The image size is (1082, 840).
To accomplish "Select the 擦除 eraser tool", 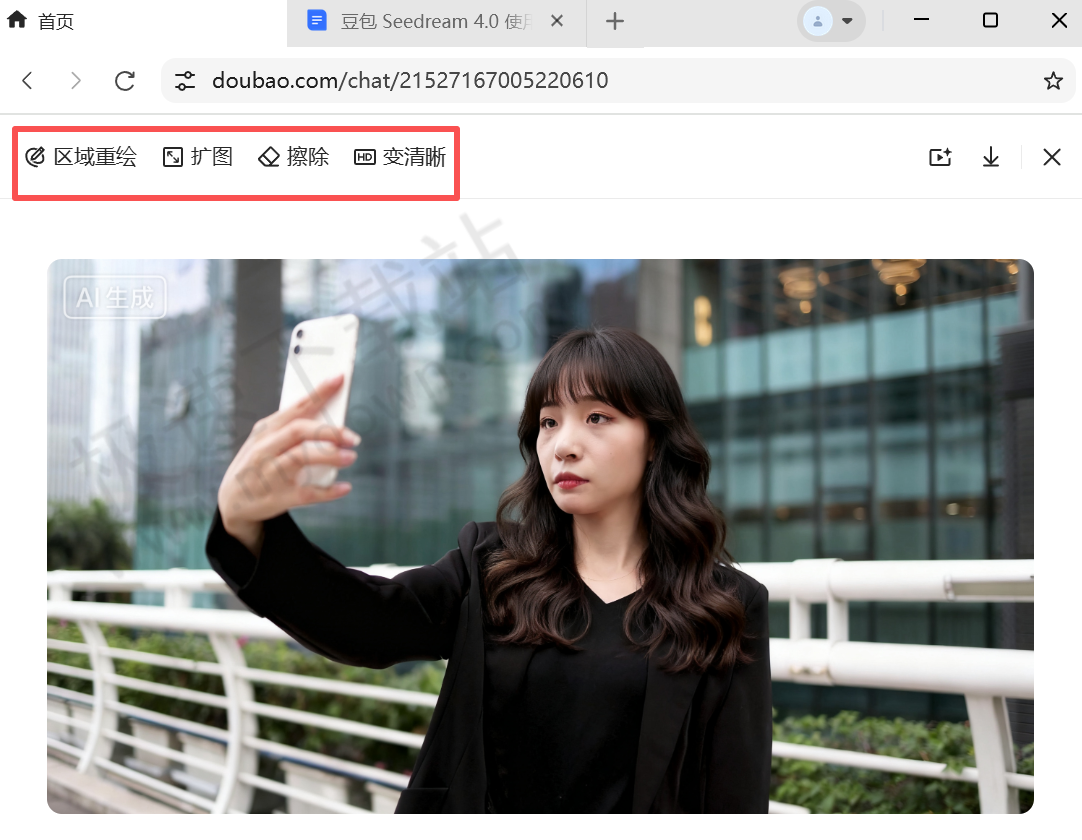I will point(293,157).
